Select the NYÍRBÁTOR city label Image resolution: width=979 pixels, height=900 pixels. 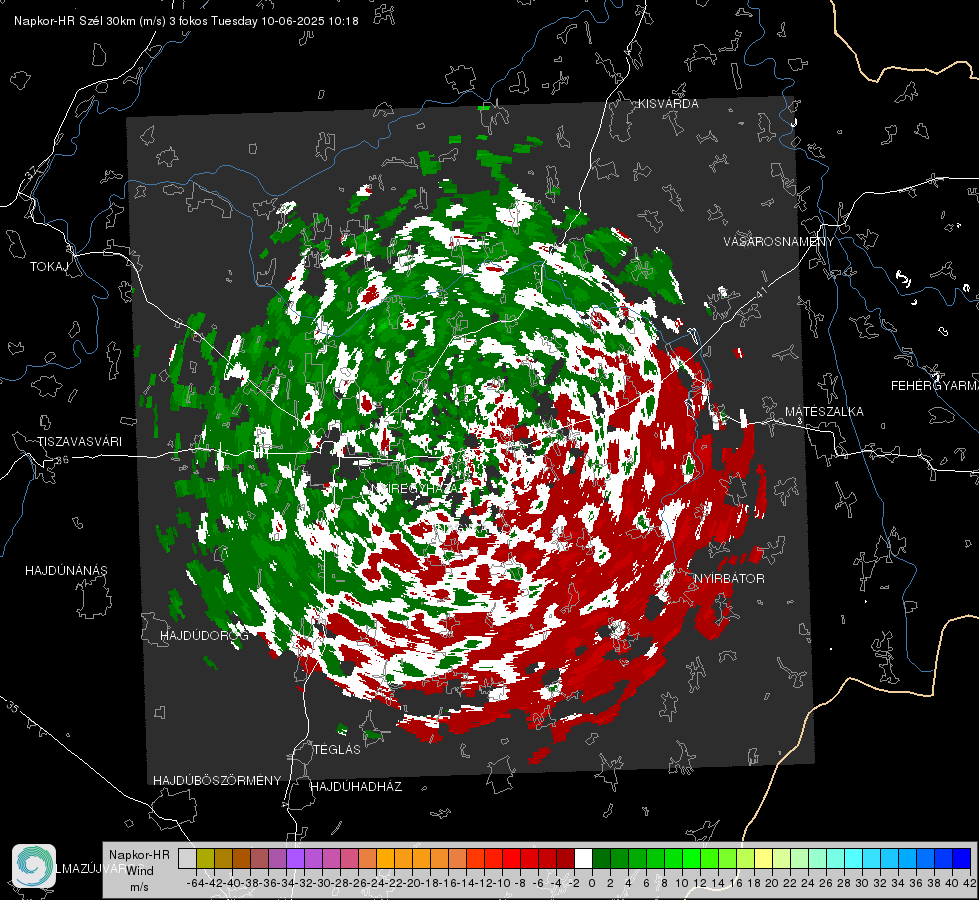[729, 578]
